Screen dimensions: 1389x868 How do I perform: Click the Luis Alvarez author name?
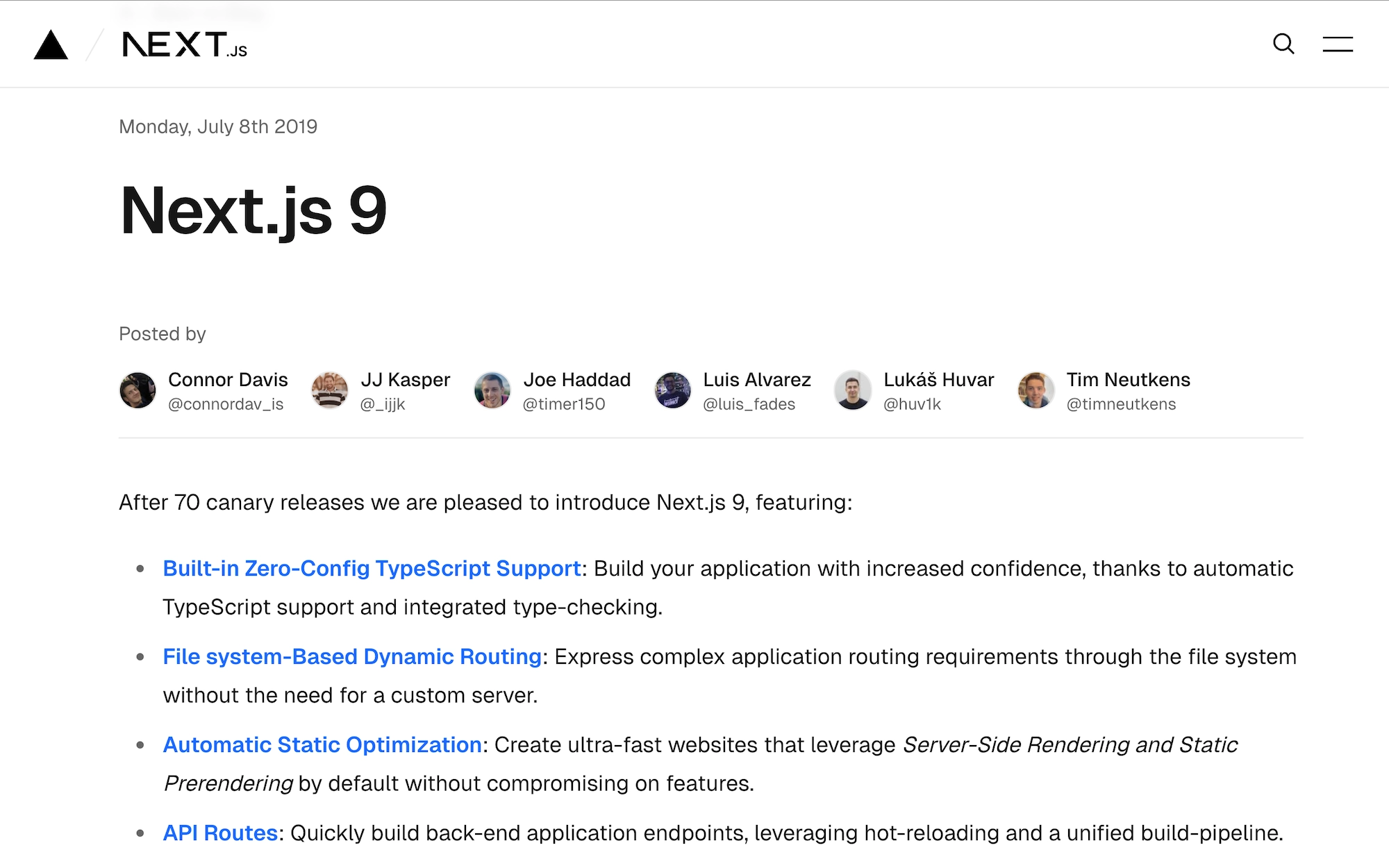(757, 380)
